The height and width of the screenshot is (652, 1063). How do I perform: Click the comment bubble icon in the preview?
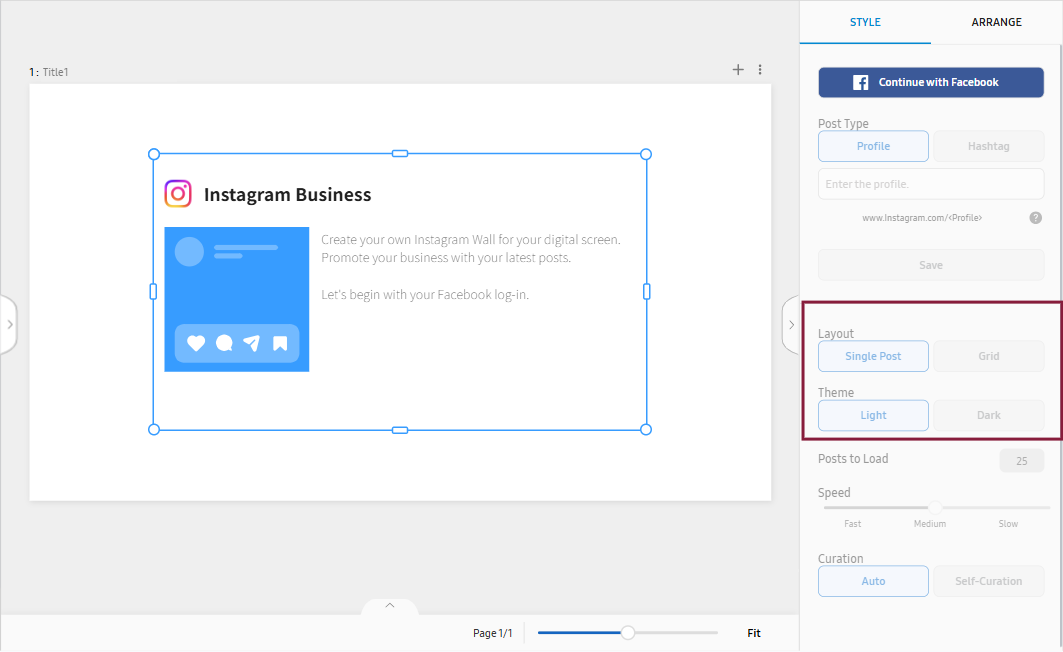(224, 344)
